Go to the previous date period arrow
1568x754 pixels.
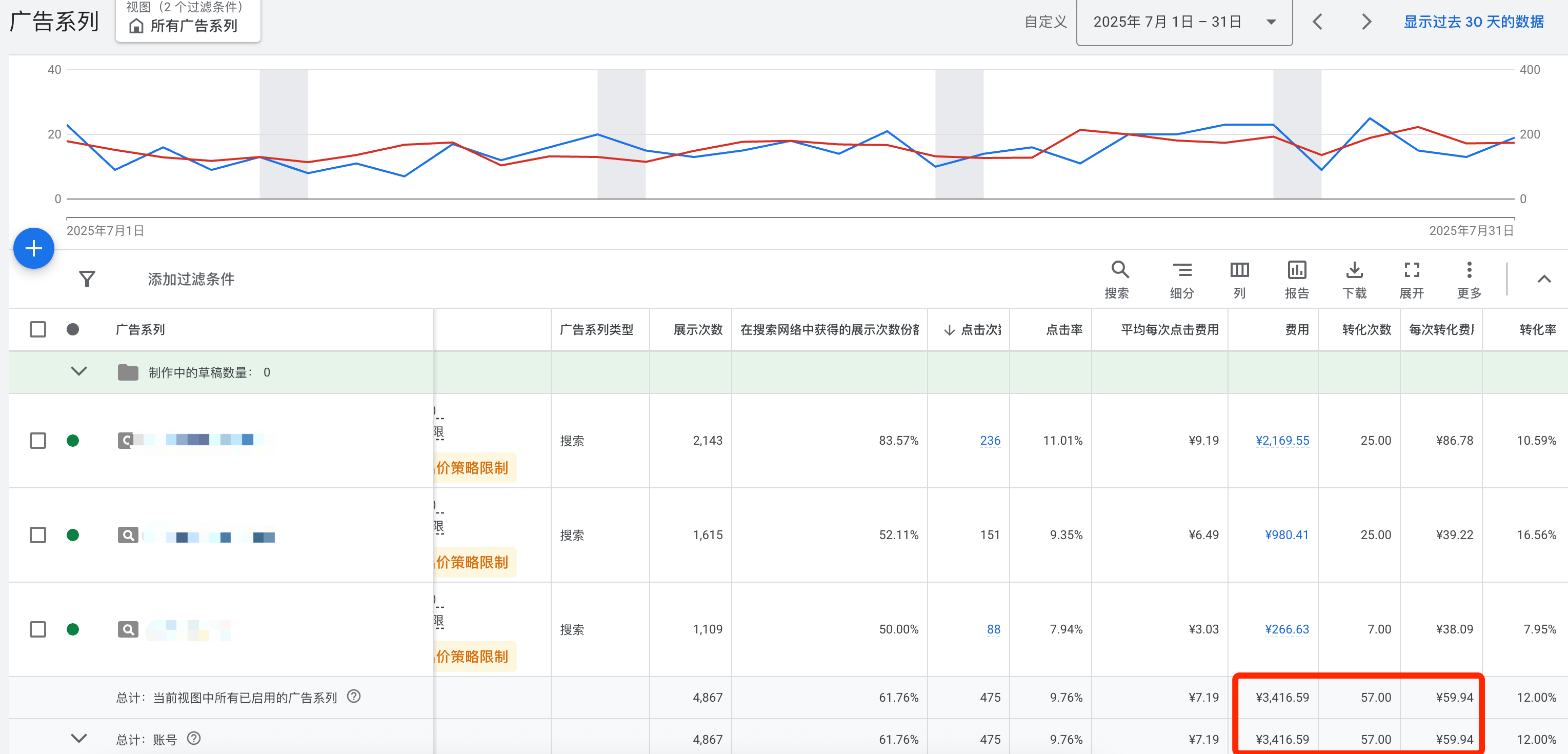(1317, 22)
